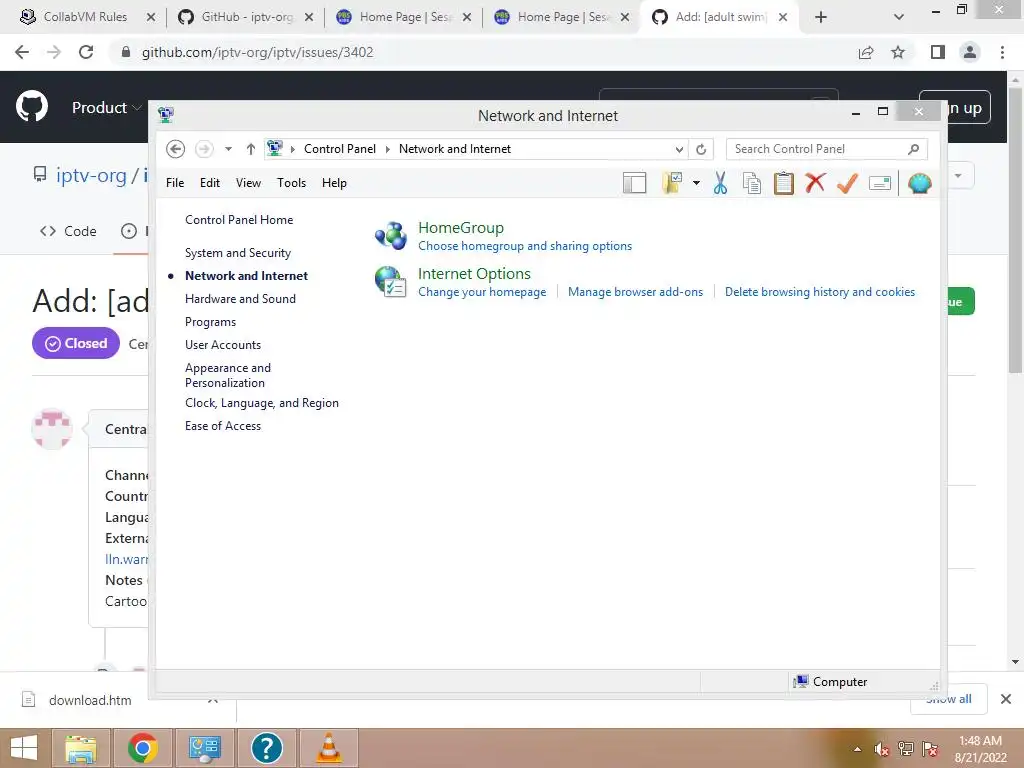
Task: Bookmark this page with the star icon
Action: 898,52
